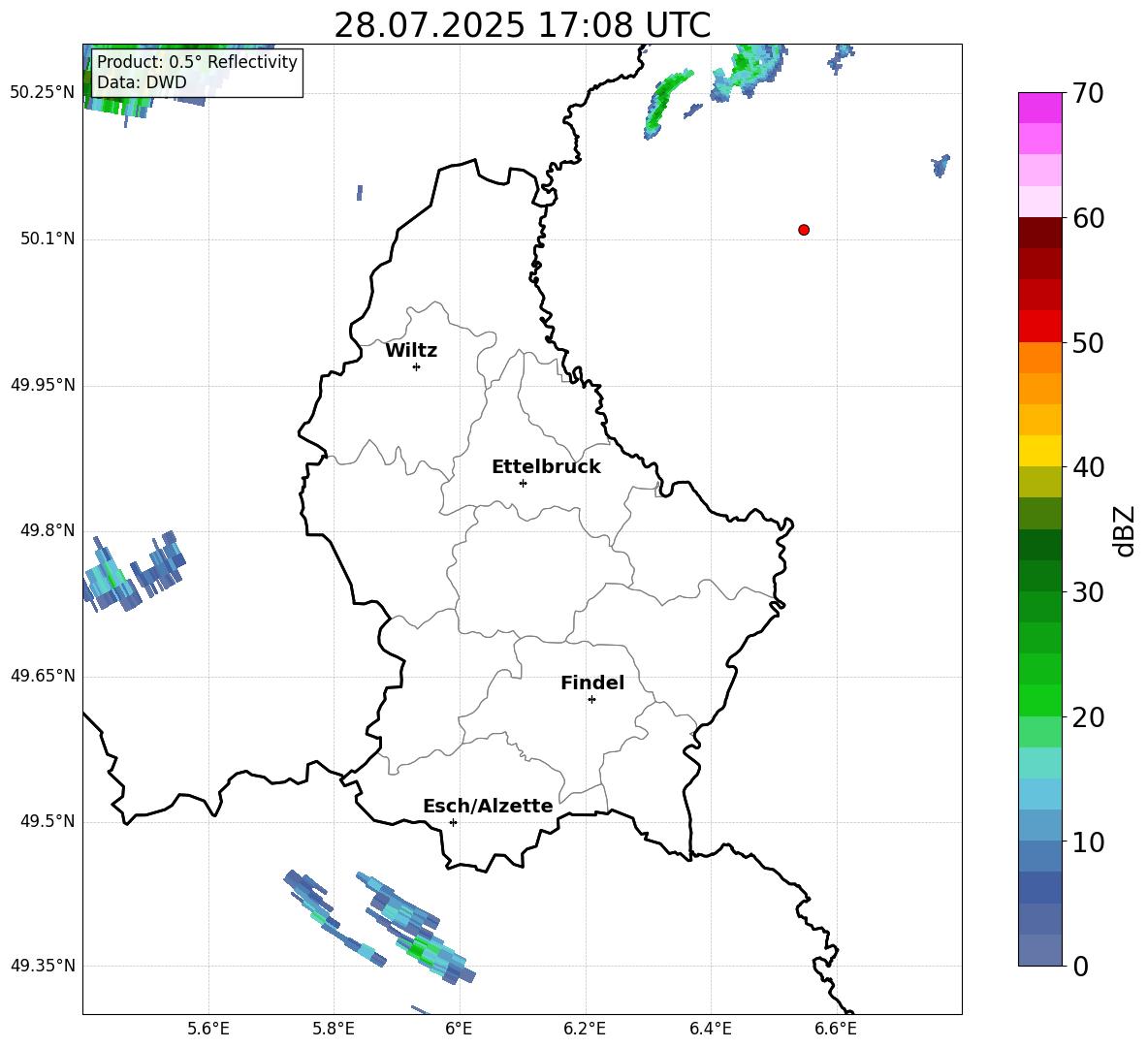Click the bright green colorbar segment above 20
The image size is (1148, 1048).
click(1039, 700)
